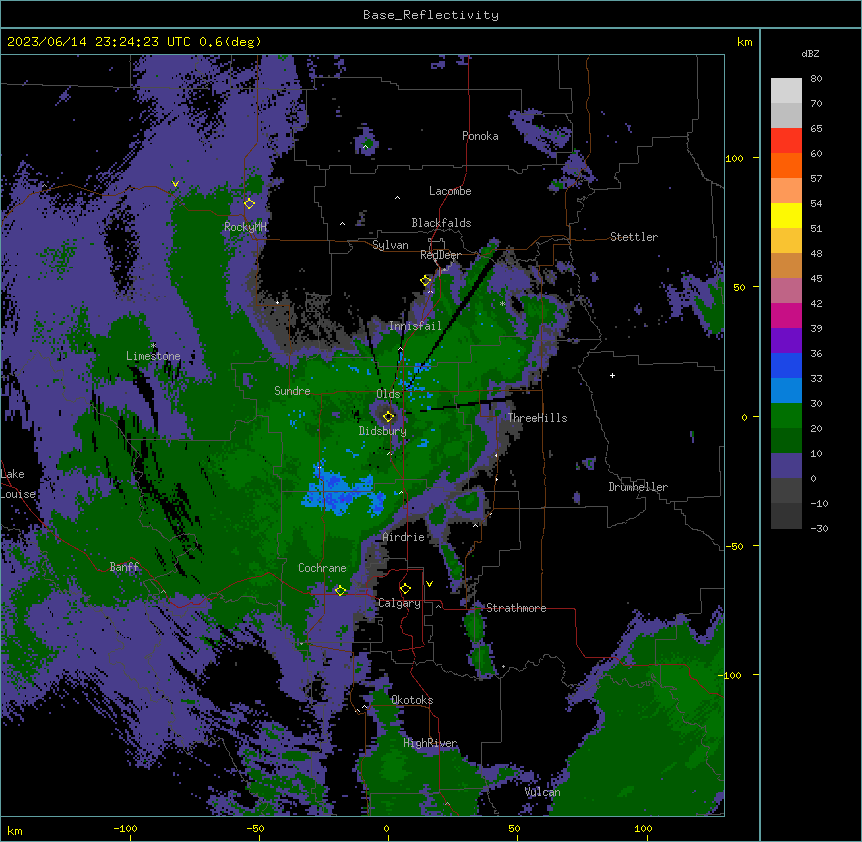Click the Vulcan town label
This screenshot has height=842, width=862.
(543, 792)
